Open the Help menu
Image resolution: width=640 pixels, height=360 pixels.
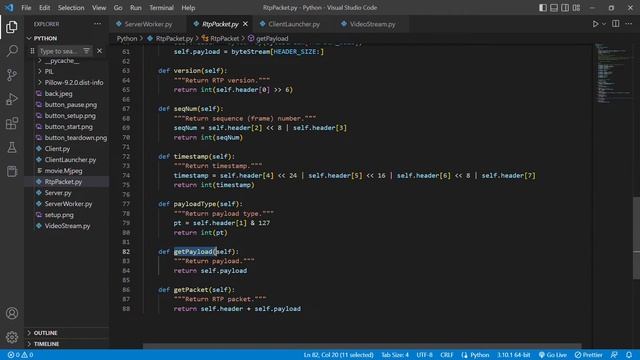[188, 8]
